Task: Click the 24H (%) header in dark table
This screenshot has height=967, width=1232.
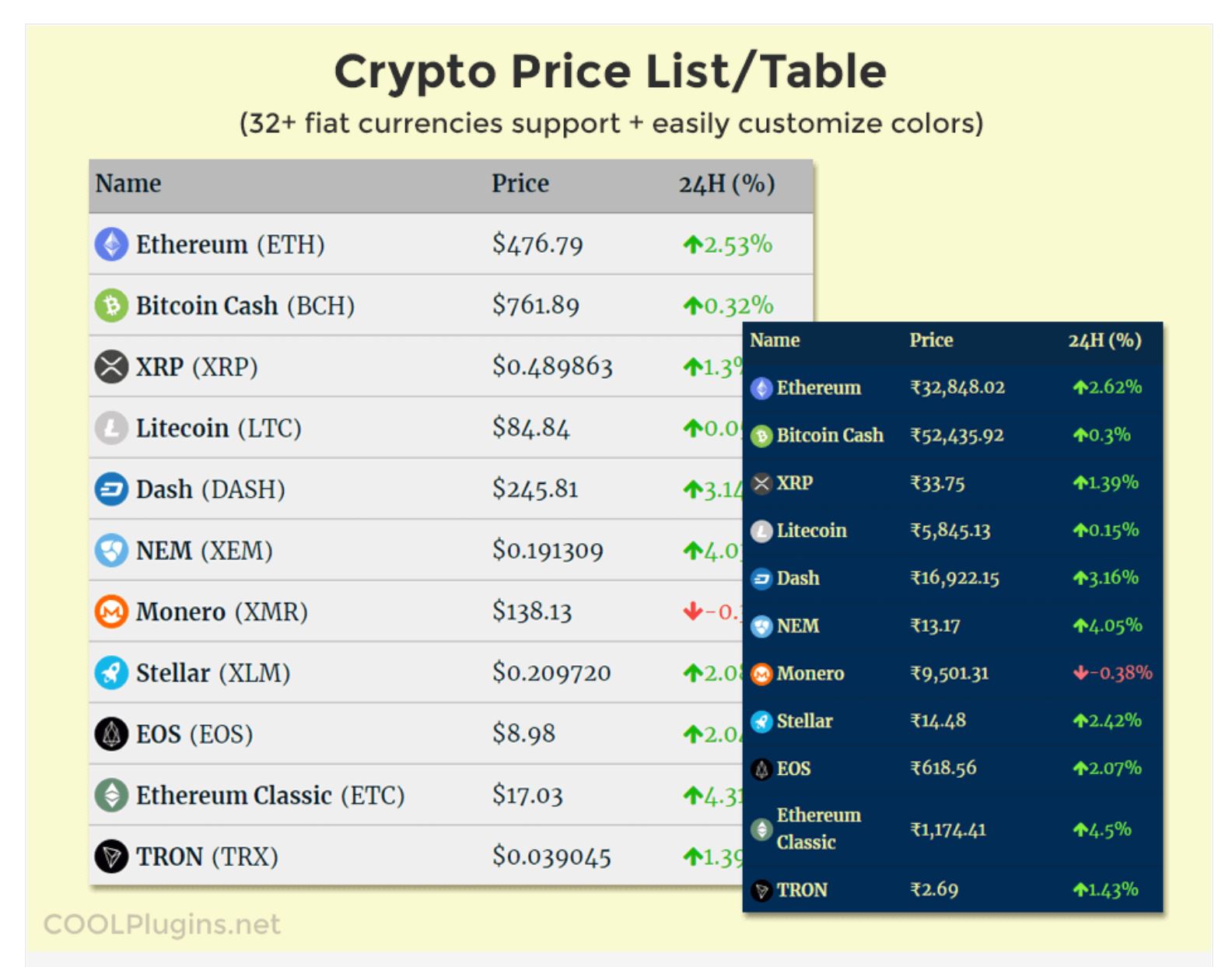Action: pyautogui.click(x=1104, y=340)
